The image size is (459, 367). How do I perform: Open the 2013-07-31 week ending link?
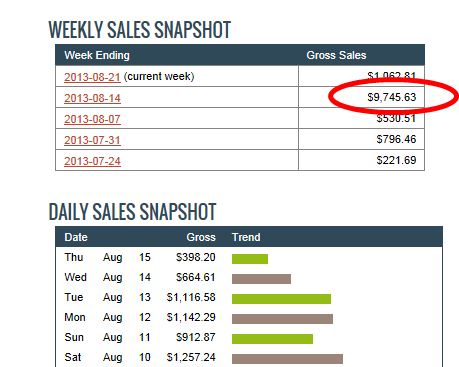tap(92, 140)
